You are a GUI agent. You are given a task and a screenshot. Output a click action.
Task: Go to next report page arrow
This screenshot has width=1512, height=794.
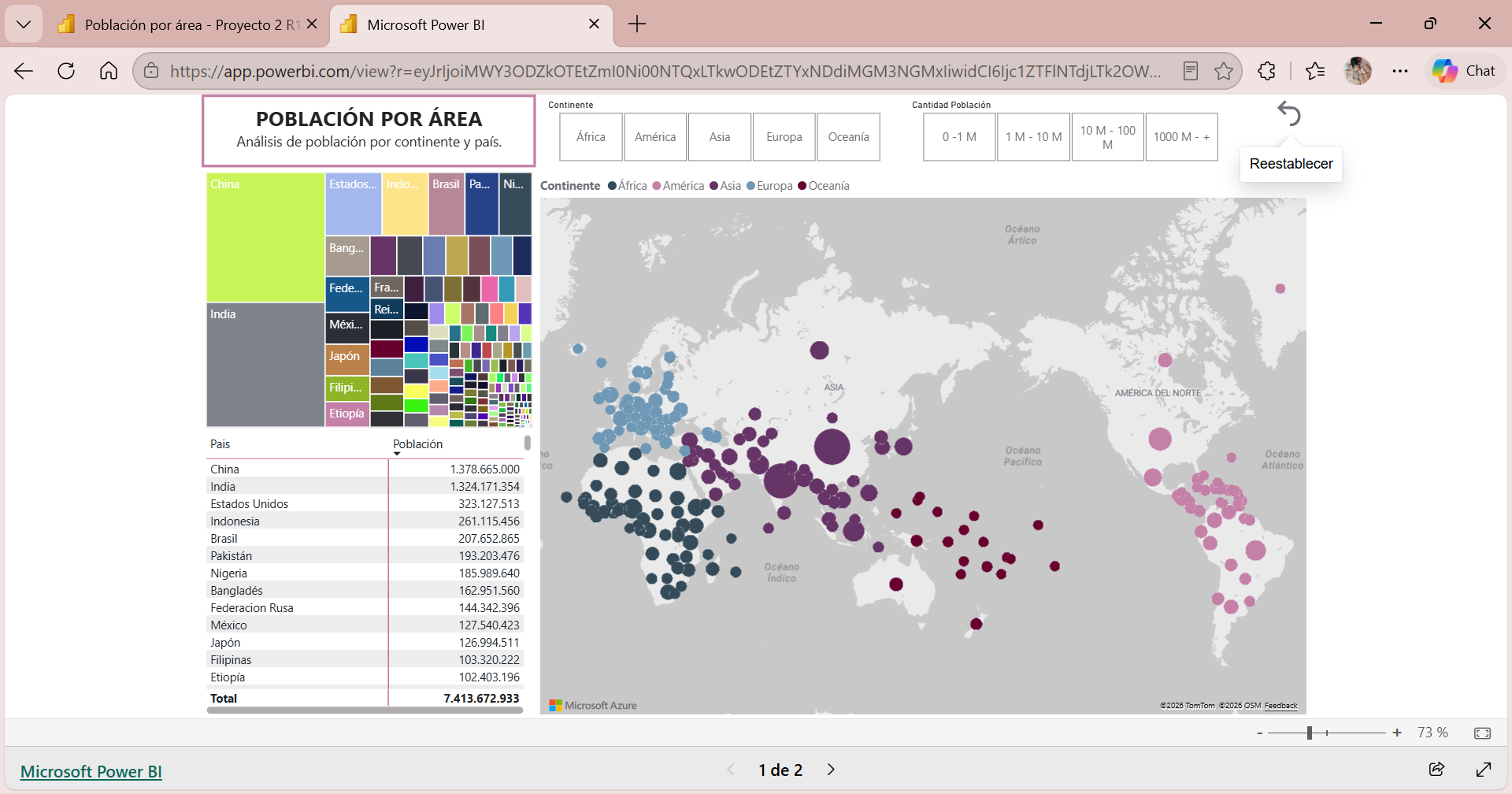831,770
